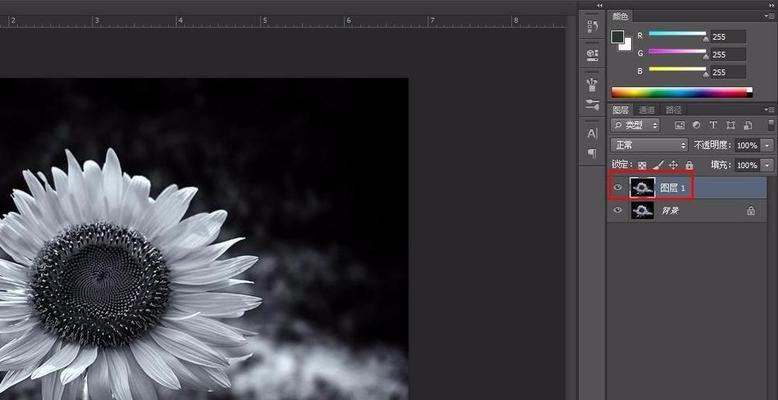778x400 pixels.
Task: Filter layers by shape layers icon
Action: pyautogui.click(x=730, y=125)
